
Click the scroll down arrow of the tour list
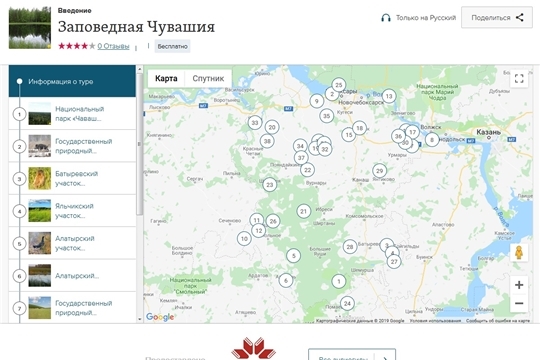pos(139,319)
